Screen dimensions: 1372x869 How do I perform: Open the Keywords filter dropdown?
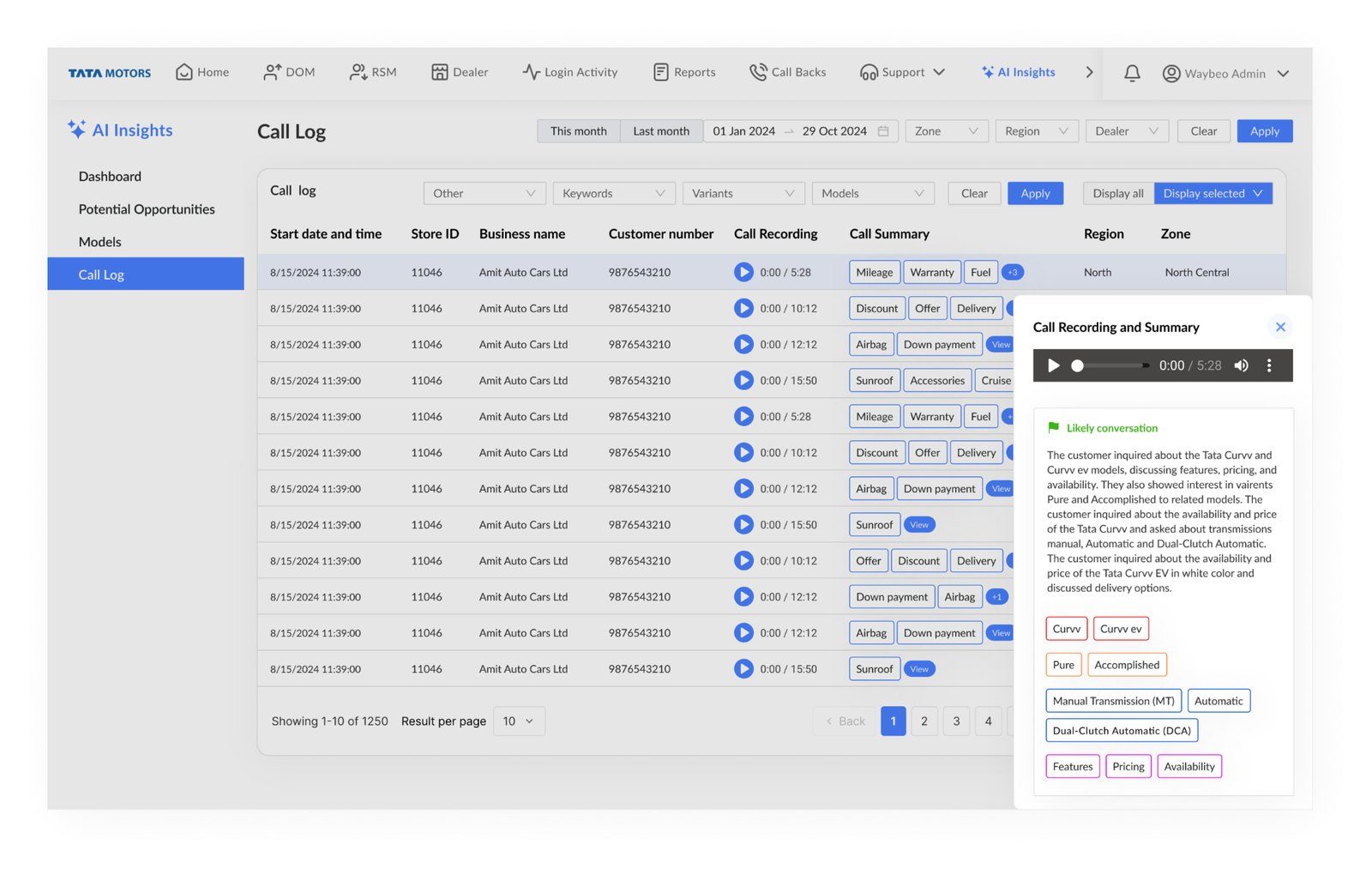(x=613, y=193)
